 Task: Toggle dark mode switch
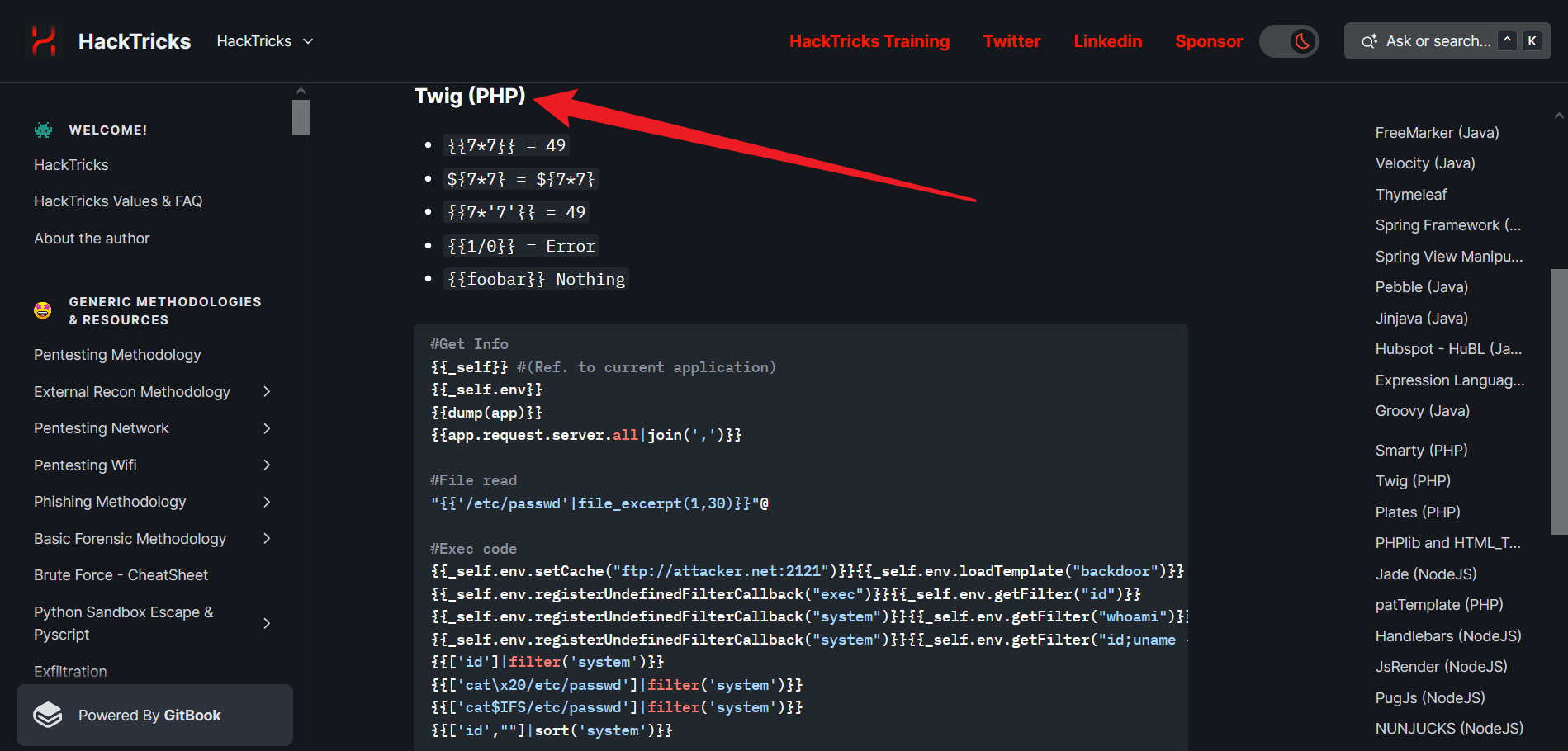pyautogui.click(x=1288, y=41)
